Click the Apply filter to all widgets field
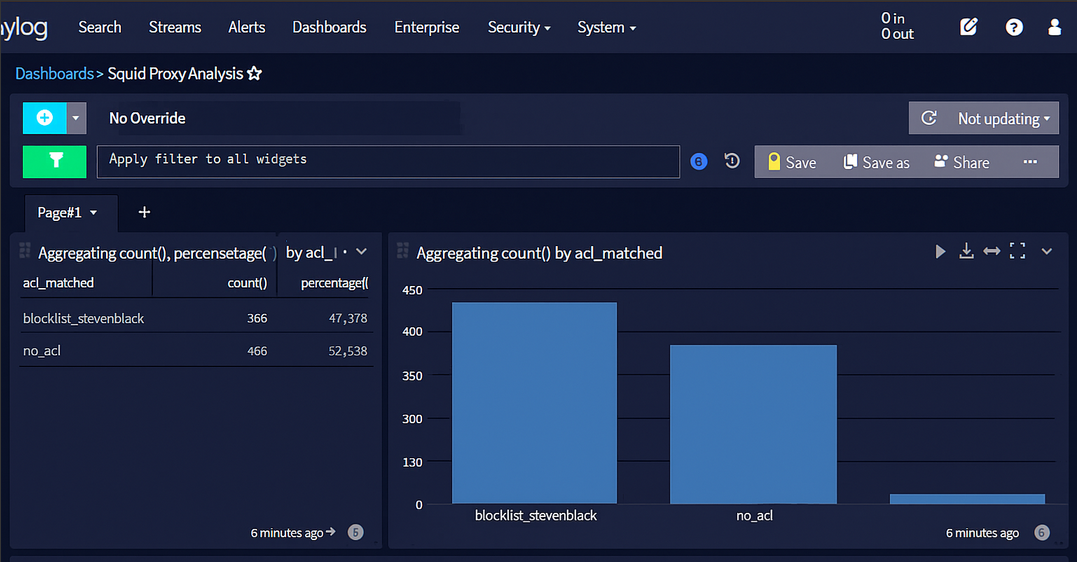The height and width of the screenshot is (562, 1077). click(388, 161)
